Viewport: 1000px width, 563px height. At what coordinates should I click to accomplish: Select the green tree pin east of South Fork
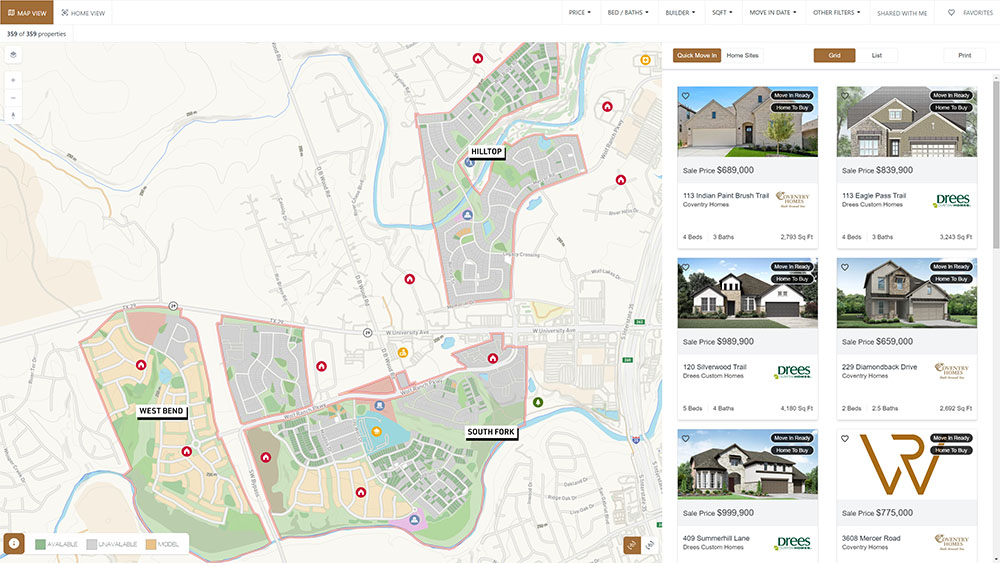[538, 402]
